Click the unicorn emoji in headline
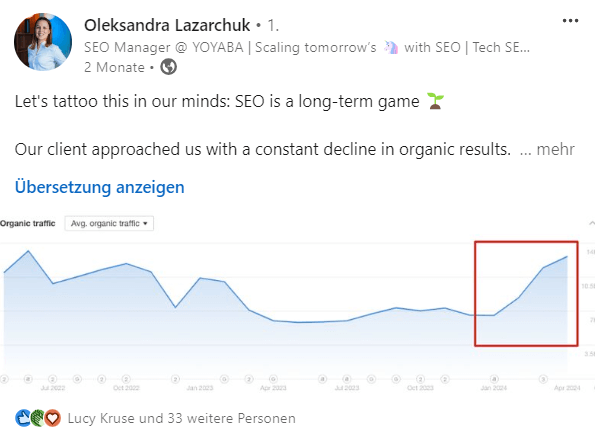Screen dimensions: 595x432 (391, 47)
